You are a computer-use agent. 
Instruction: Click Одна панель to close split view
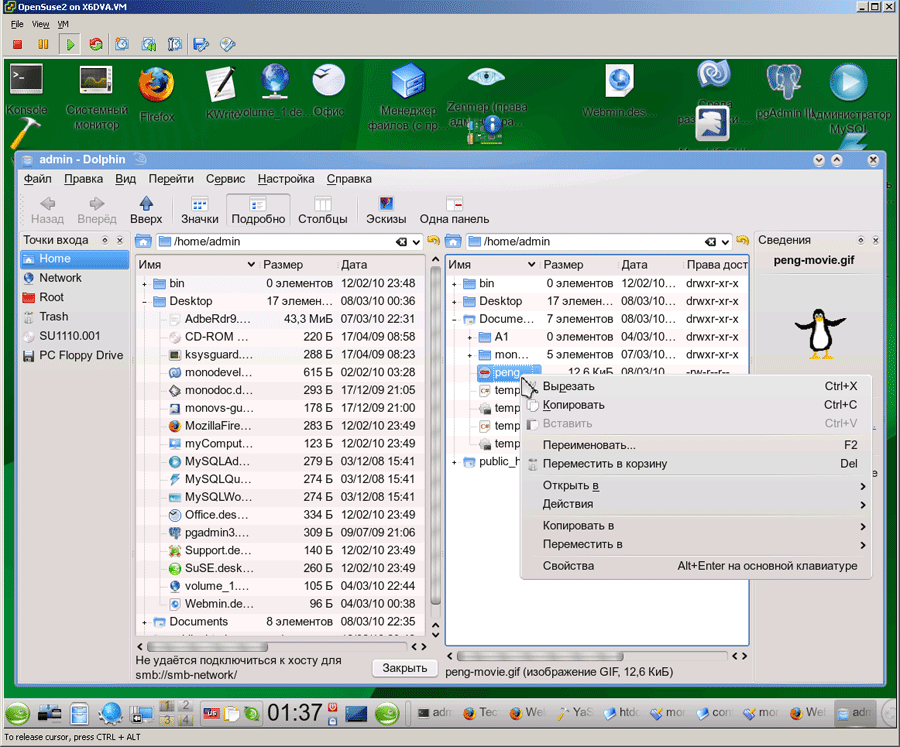454,210
